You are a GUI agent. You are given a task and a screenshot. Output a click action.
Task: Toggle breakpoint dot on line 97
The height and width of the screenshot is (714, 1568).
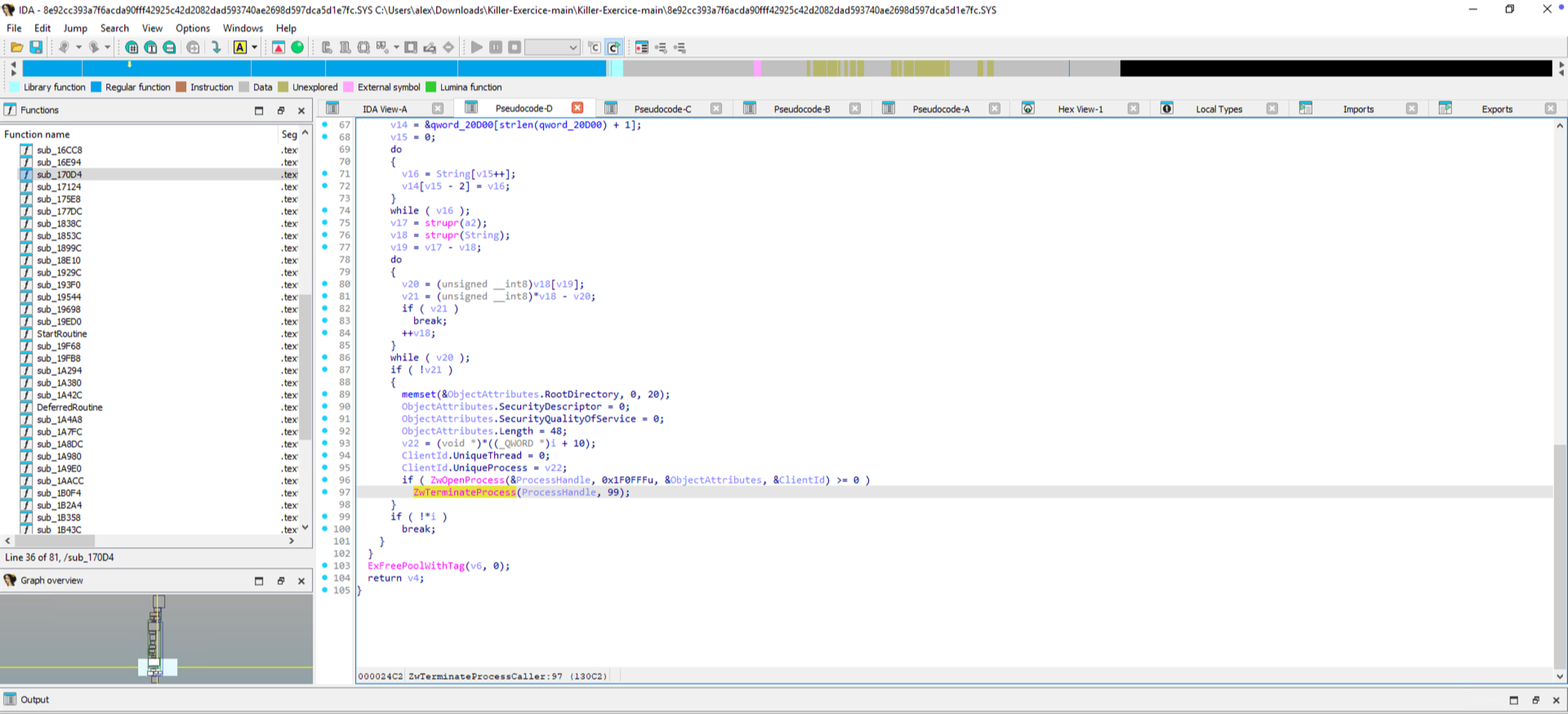click(325, 492)
